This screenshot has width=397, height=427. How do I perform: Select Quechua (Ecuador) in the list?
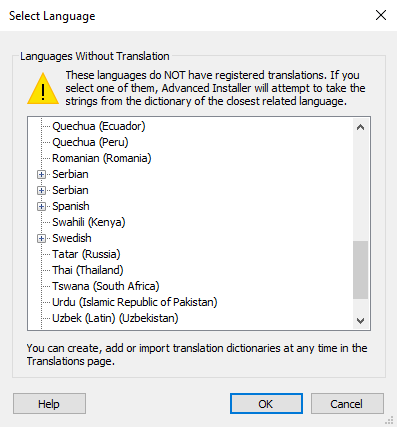click(x=99, y=126)
